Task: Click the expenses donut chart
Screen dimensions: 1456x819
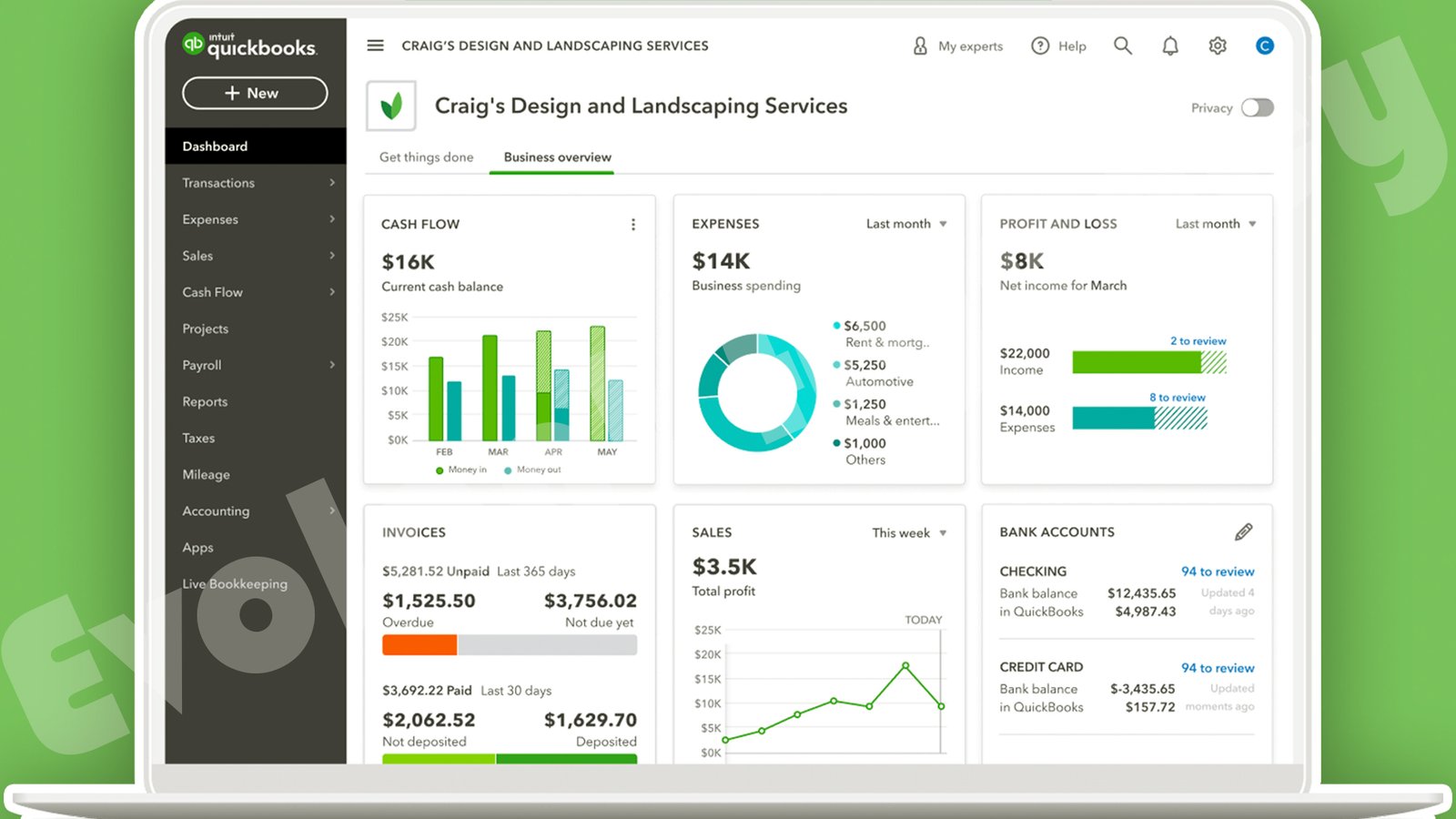Action: point(757,392)
